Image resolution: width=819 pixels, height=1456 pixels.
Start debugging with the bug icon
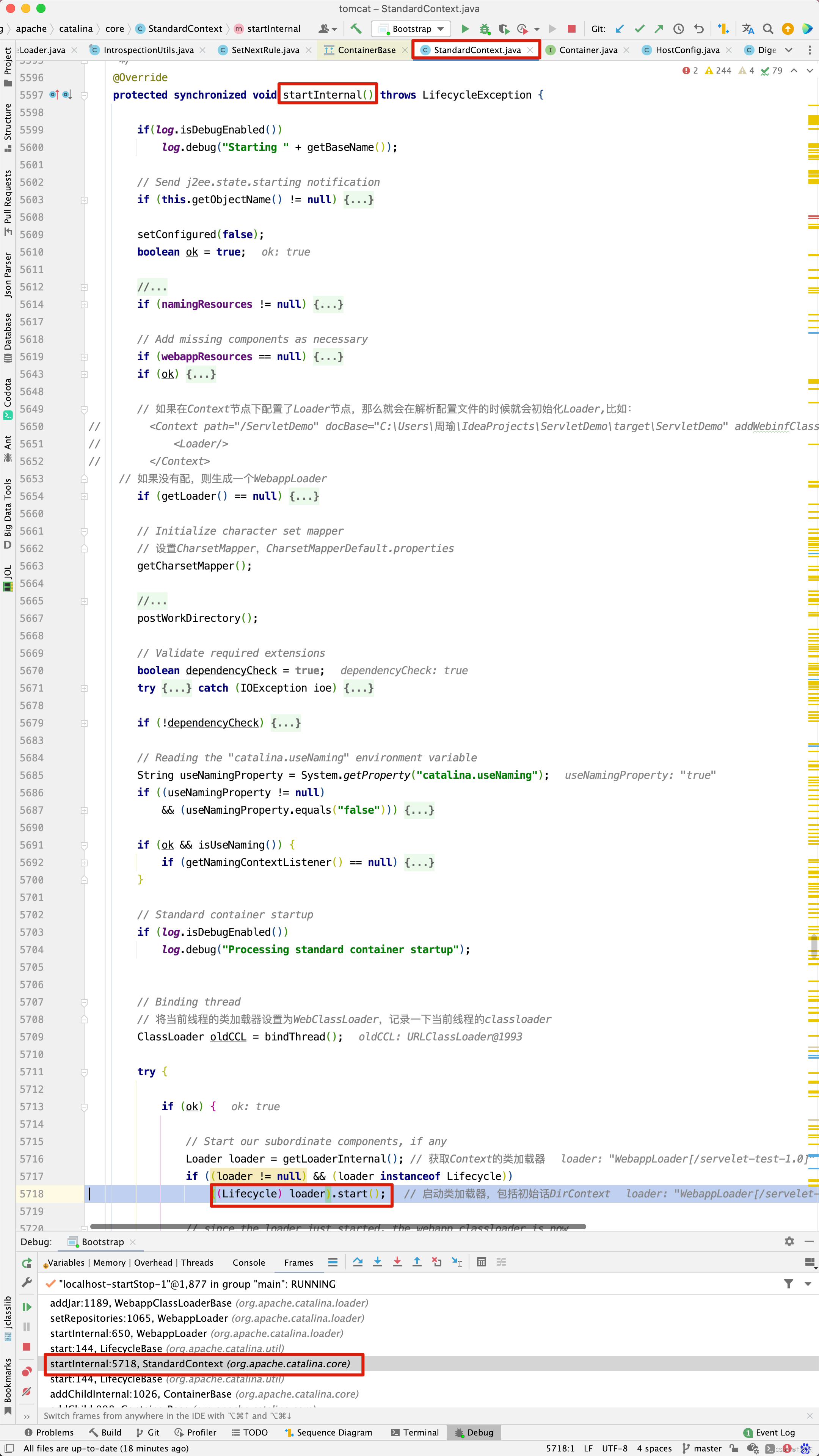coord(485,28)
